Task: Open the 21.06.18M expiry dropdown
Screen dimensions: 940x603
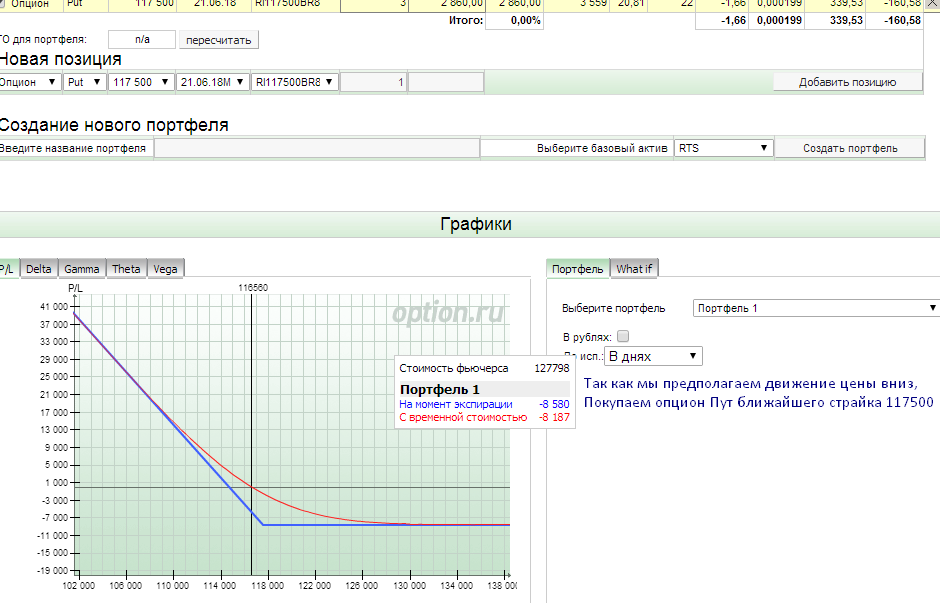Action: [x=212, y=82]
